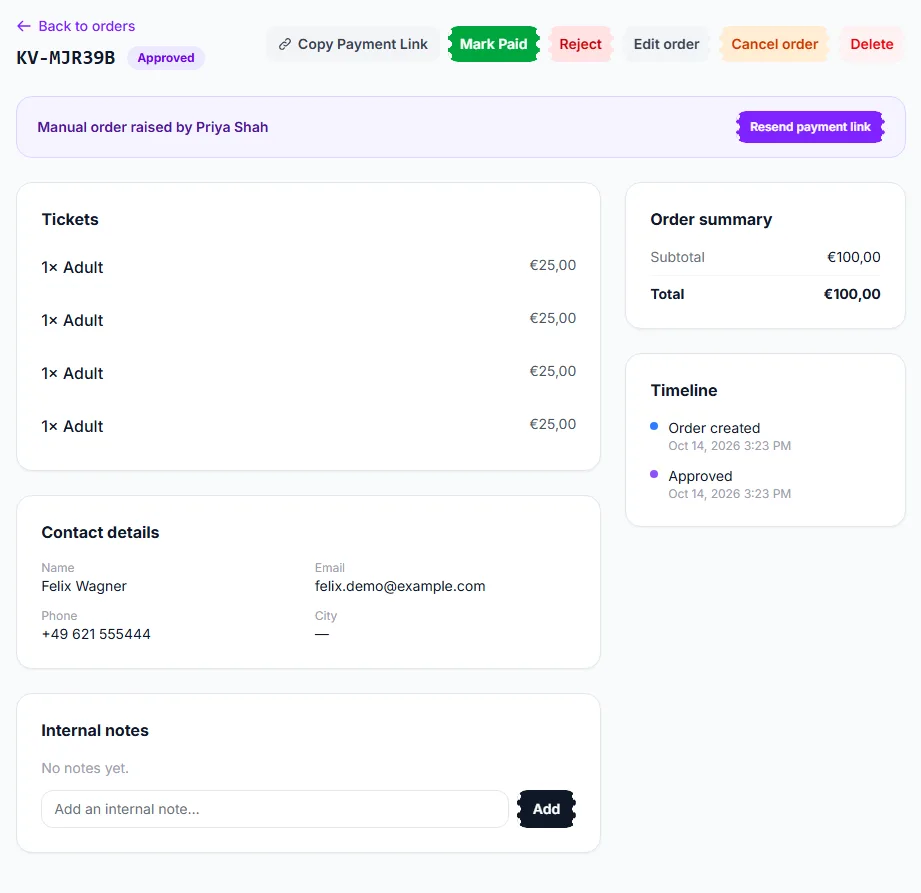Click the Contact details heading

pos(100,532)
